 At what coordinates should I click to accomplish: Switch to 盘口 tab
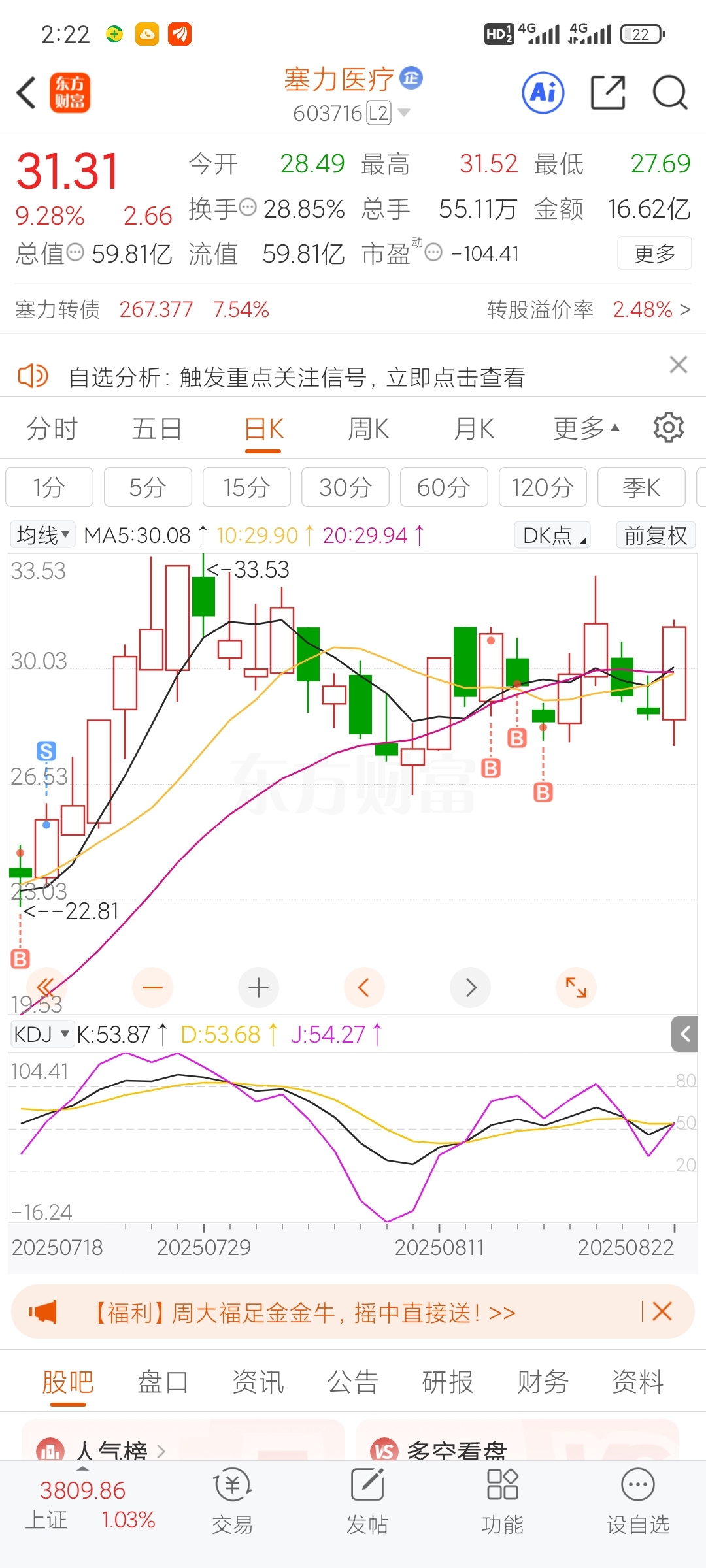tap(163, 1381)
